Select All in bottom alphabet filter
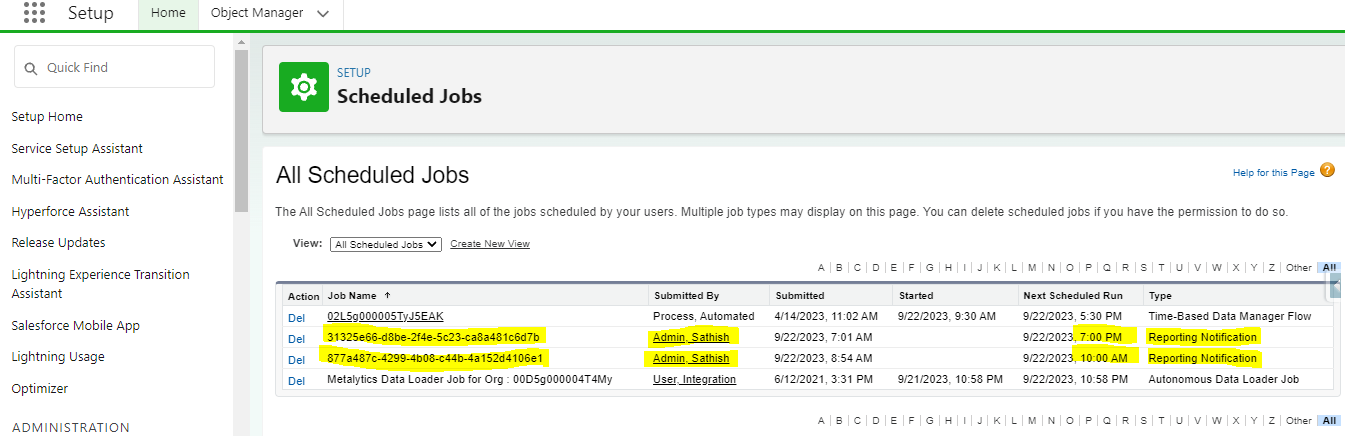The image size is (1345, 436). click(x=1329, y=421)
